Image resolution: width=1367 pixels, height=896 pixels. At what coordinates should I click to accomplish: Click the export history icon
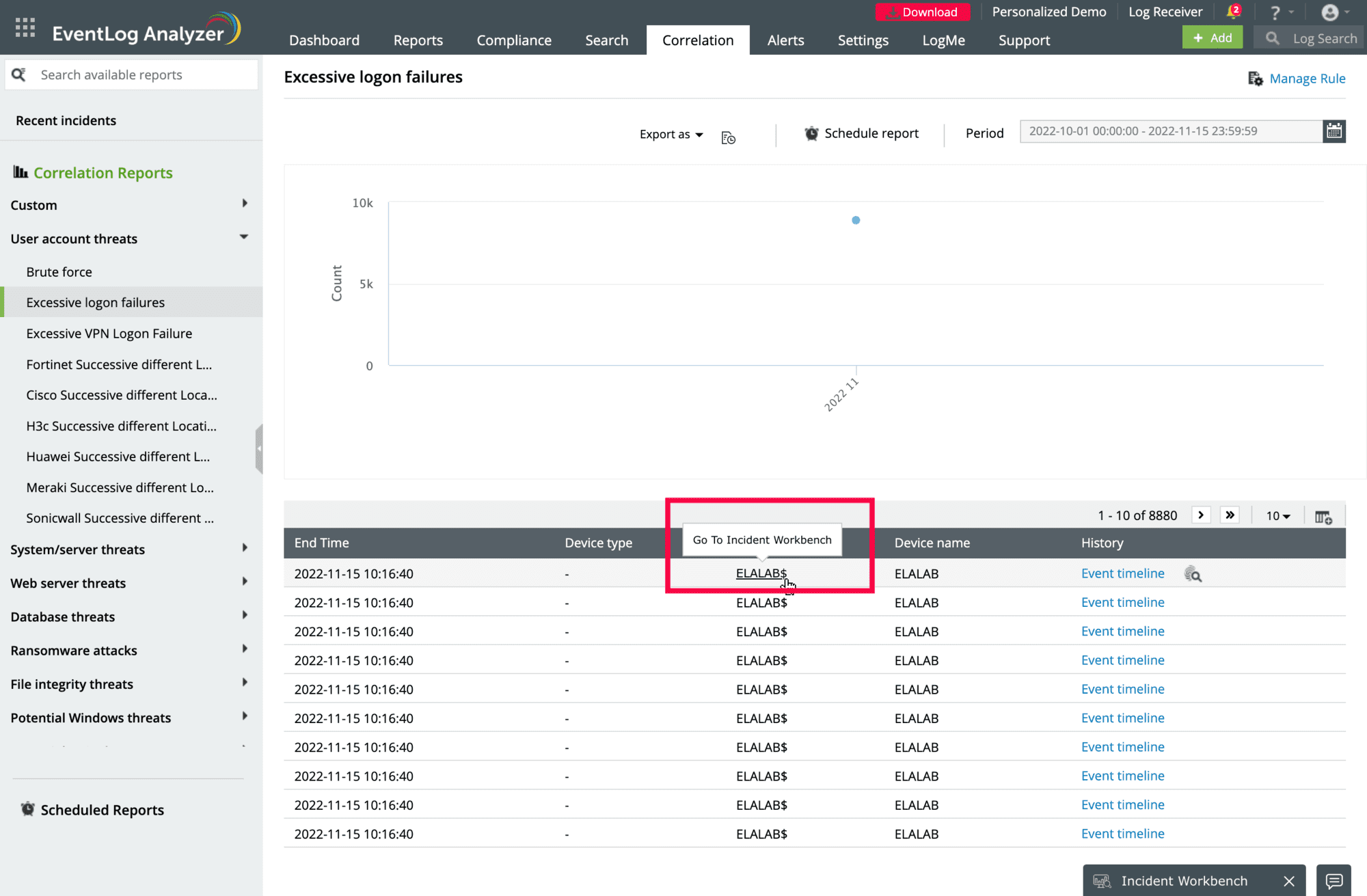click(x=728, y=138)
